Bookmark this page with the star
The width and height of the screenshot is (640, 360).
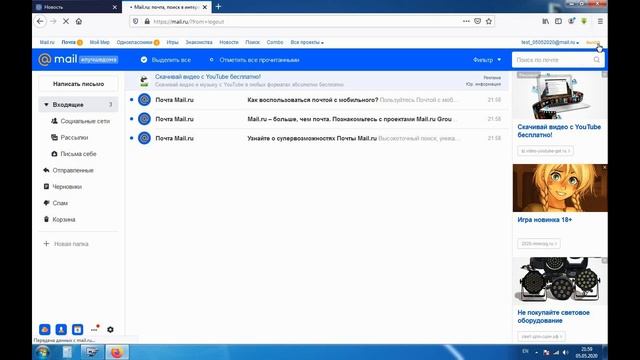click(489, 21)
